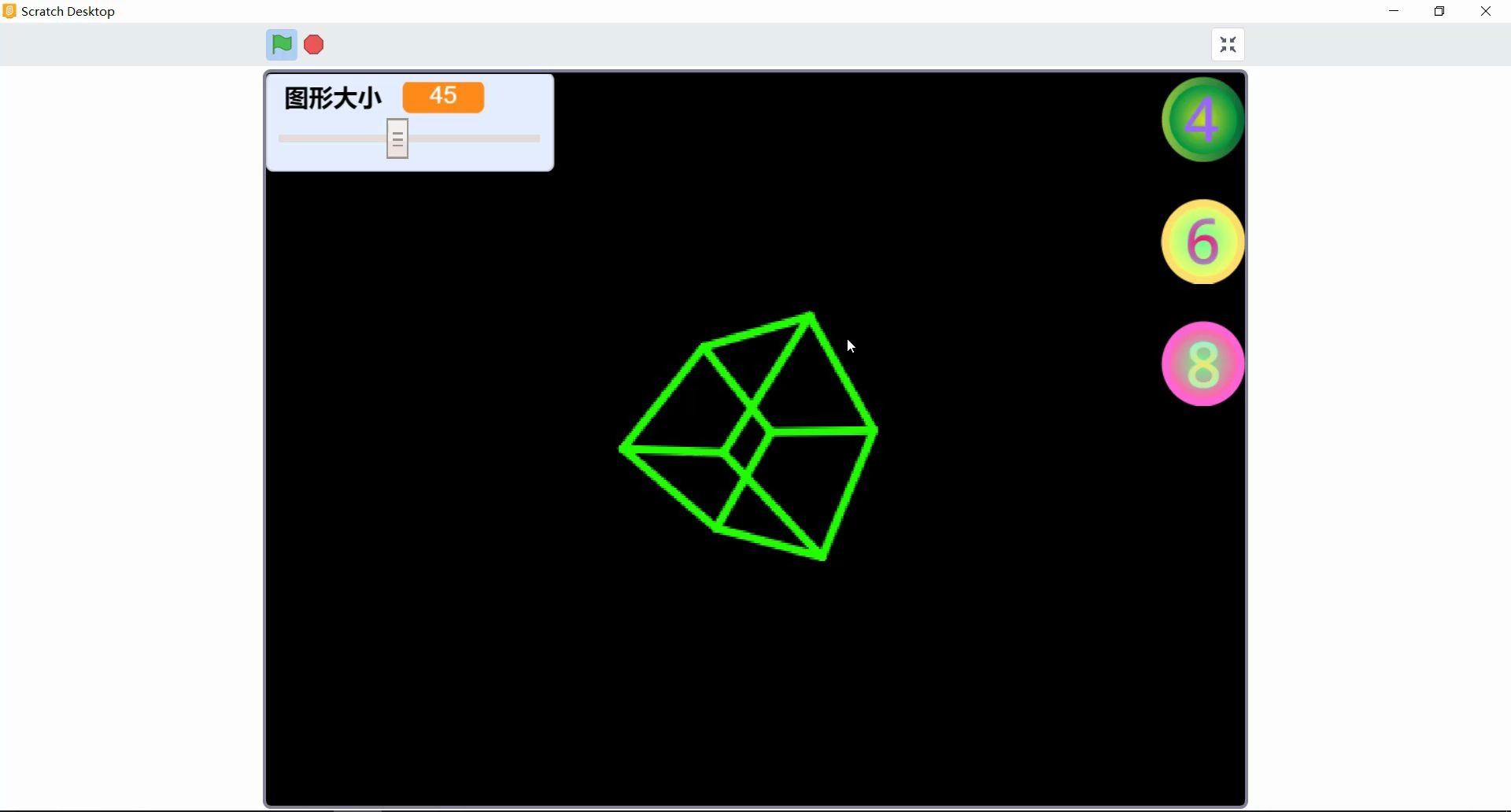Click the Scratch Desktop title bar text
The image size is (1511, 812).
(68, 11)
